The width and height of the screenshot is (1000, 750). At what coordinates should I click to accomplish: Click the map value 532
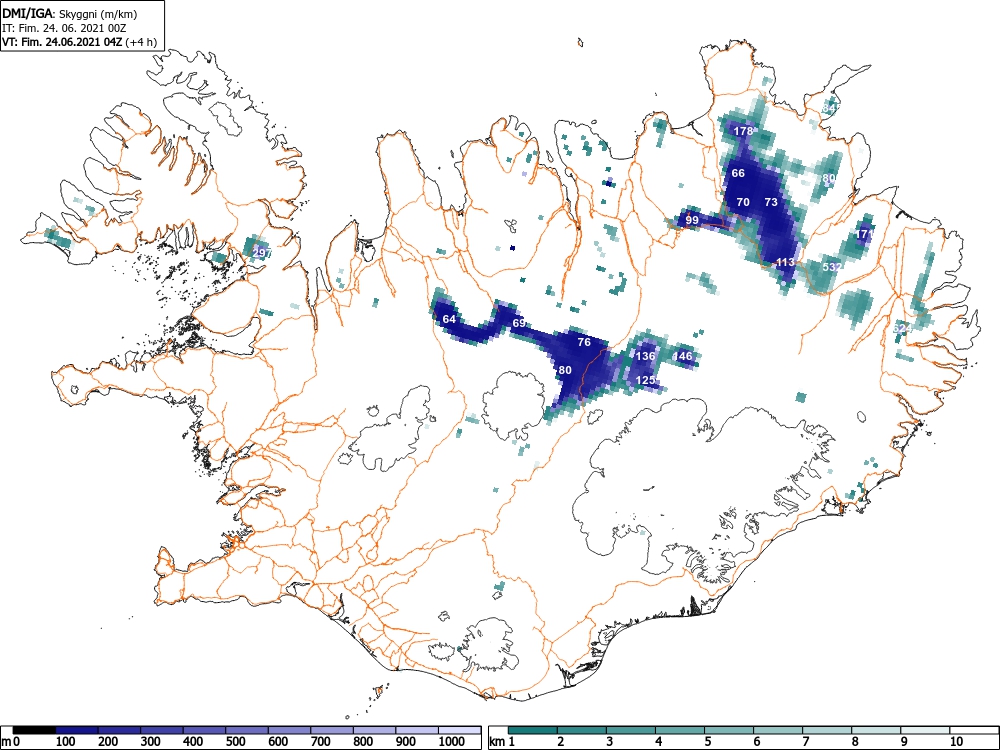point(832,267)
